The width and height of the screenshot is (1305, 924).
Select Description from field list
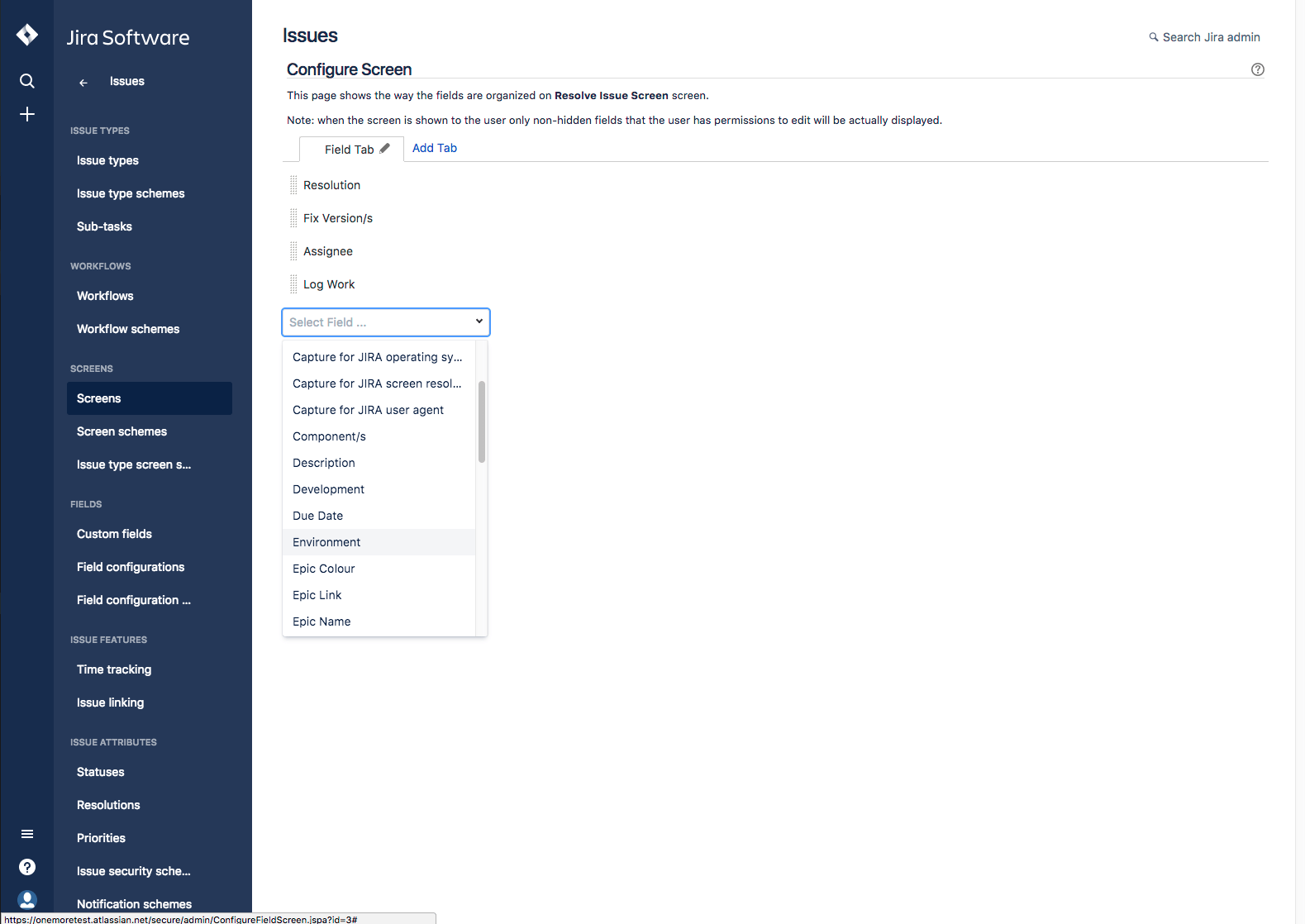coord(379,463)
